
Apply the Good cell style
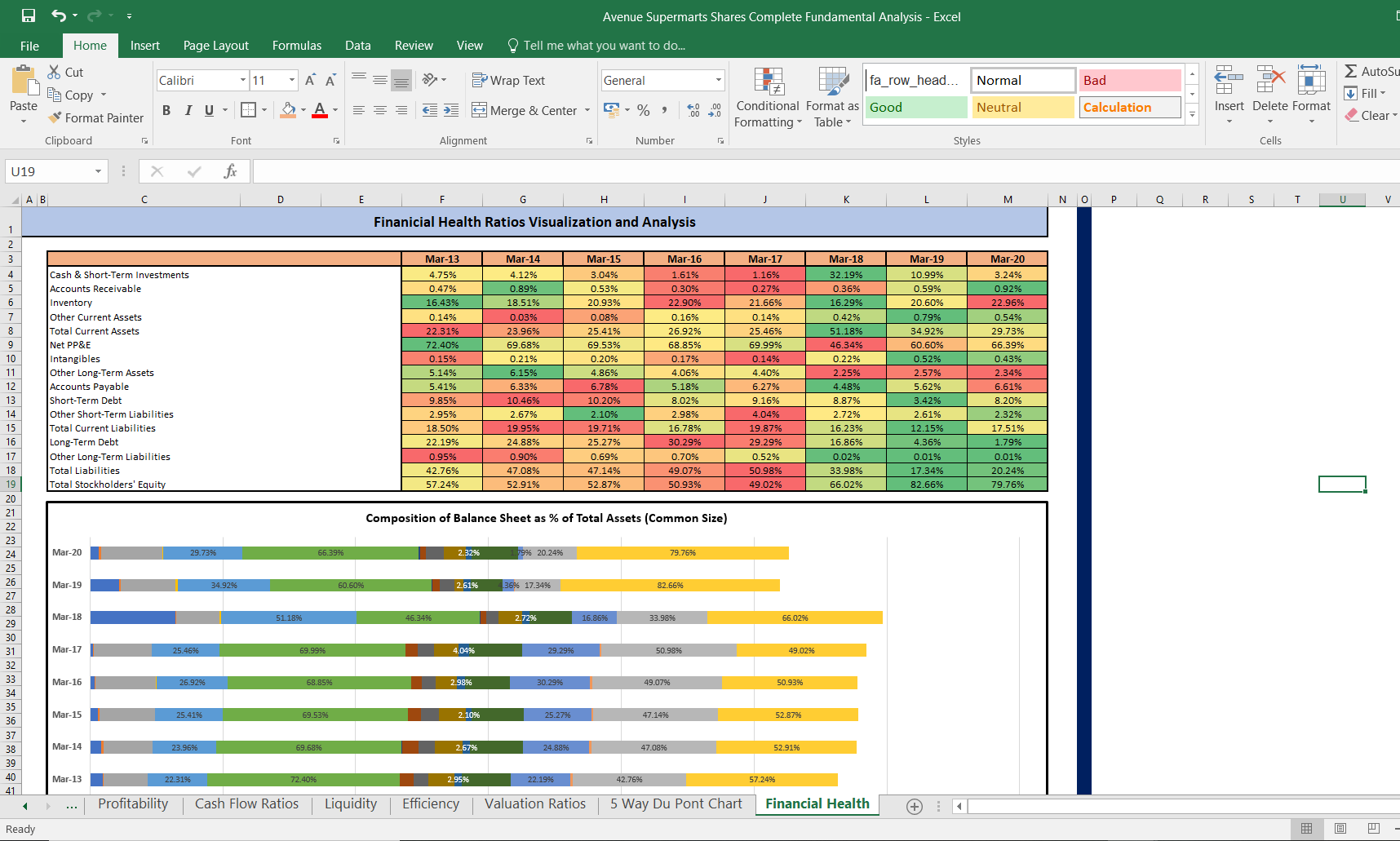click(916, 107)
